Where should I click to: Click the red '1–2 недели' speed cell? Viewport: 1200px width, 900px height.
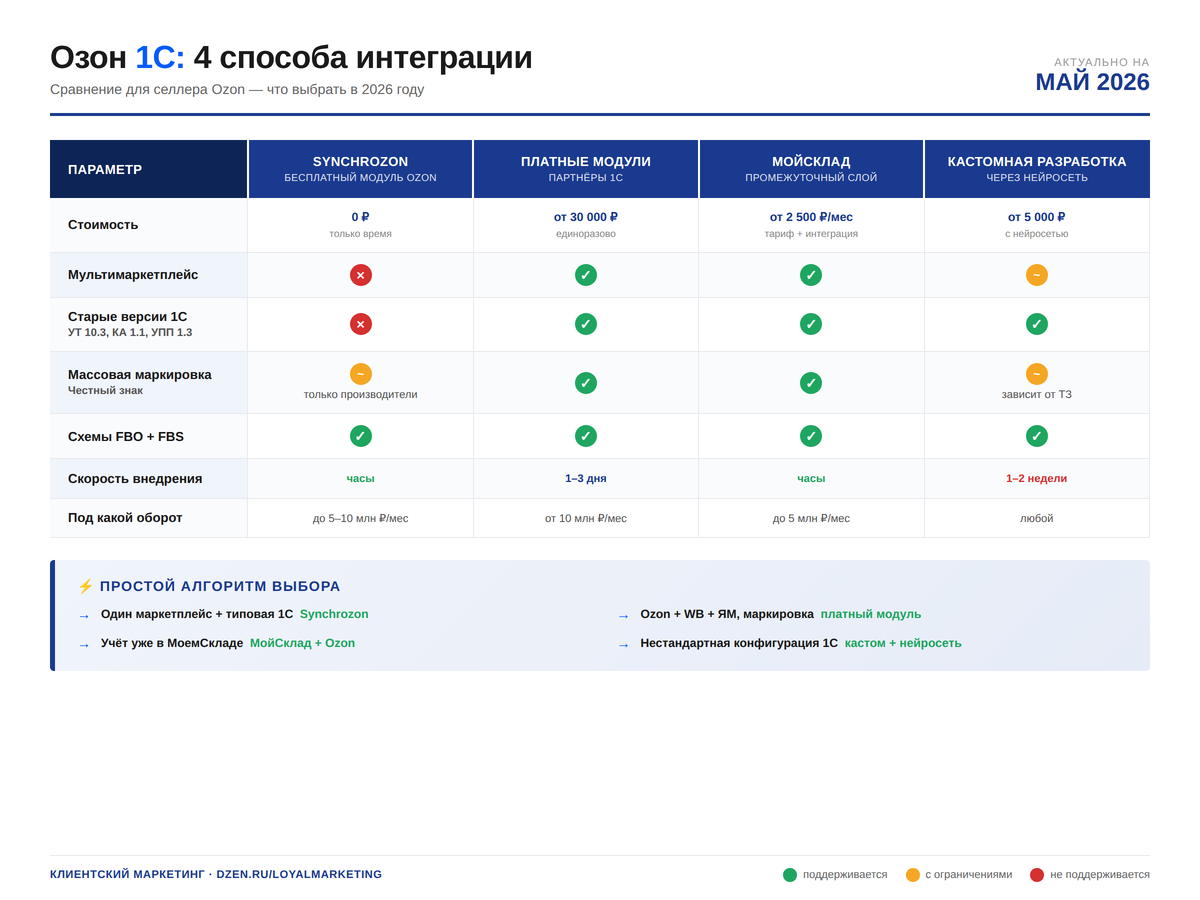(1036, 478)
